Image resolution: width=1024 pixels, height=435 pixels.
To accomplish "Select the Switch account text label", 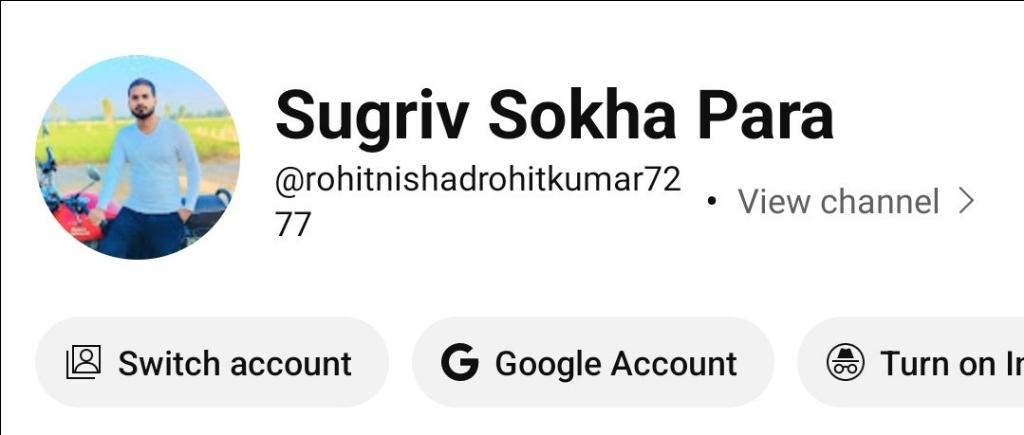I will 234,363.
